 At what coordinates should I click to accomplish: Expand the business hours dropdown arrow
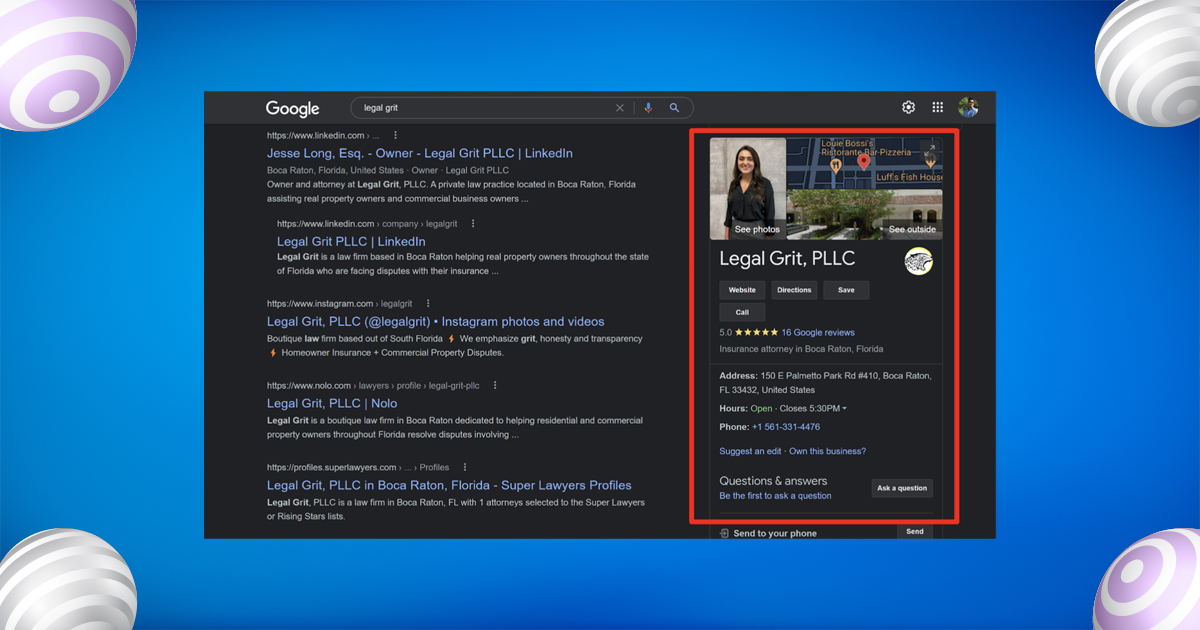pos(844,409)
